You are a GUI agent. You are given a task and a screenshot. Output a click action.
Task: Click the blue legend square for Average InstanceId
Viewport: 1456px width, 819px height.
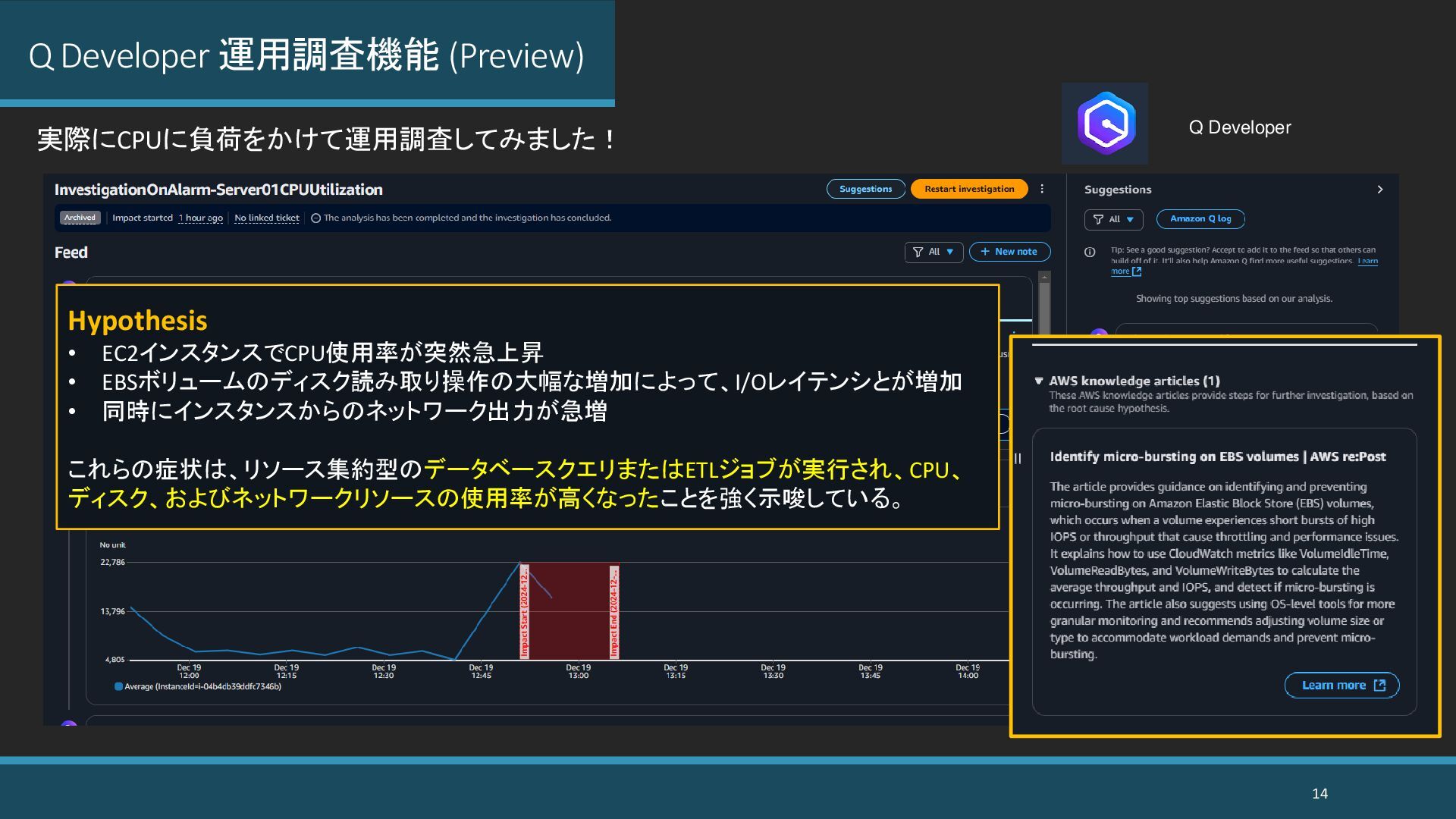coord(118,687)
